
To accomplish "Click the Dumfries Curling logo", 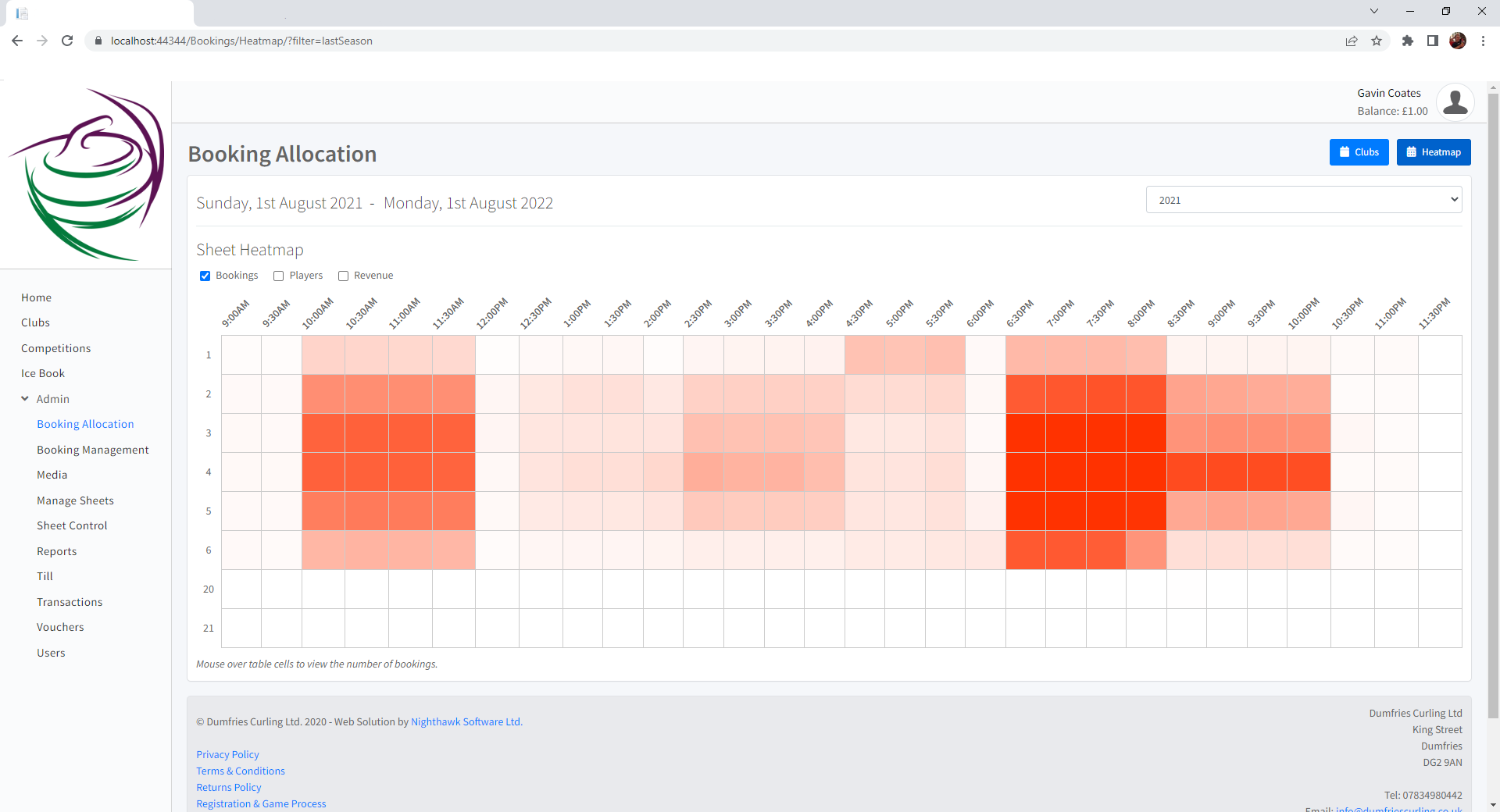I will (x=86, y=175).
